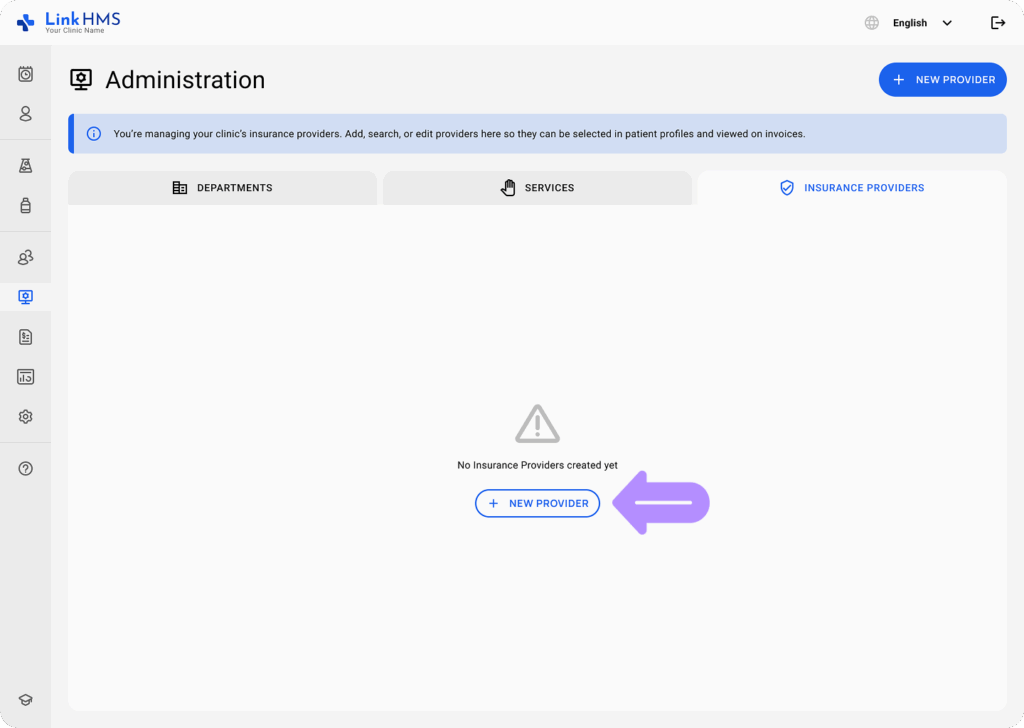Expand the English language dropdown
Viewport: 1024px width, 728px height.
coord(922,23)
